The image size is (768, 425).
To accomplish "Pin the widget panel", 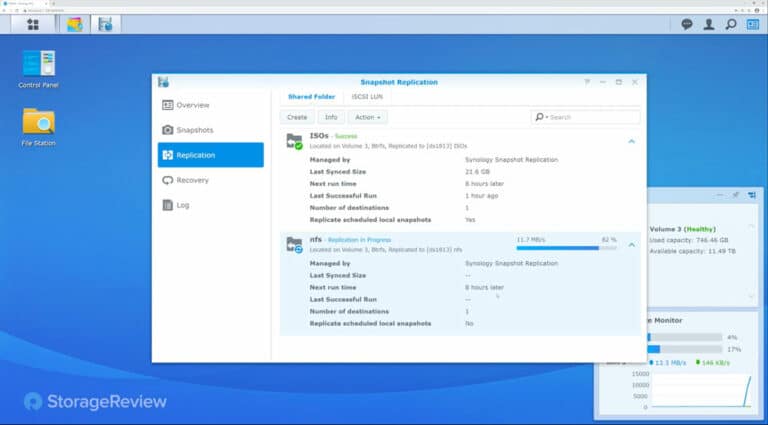I will [735, 195].
